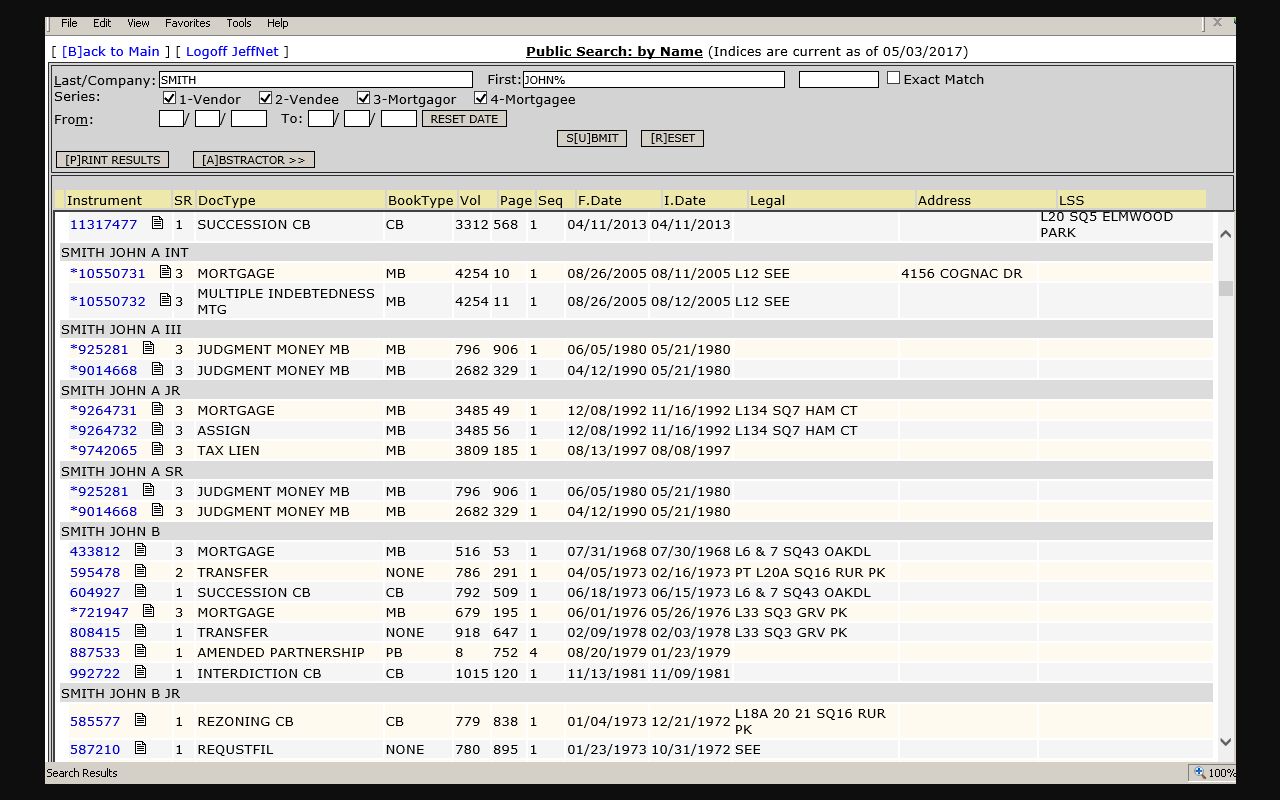
Task: Open document icon for instrument *721947
Action: tap(148, 610)
